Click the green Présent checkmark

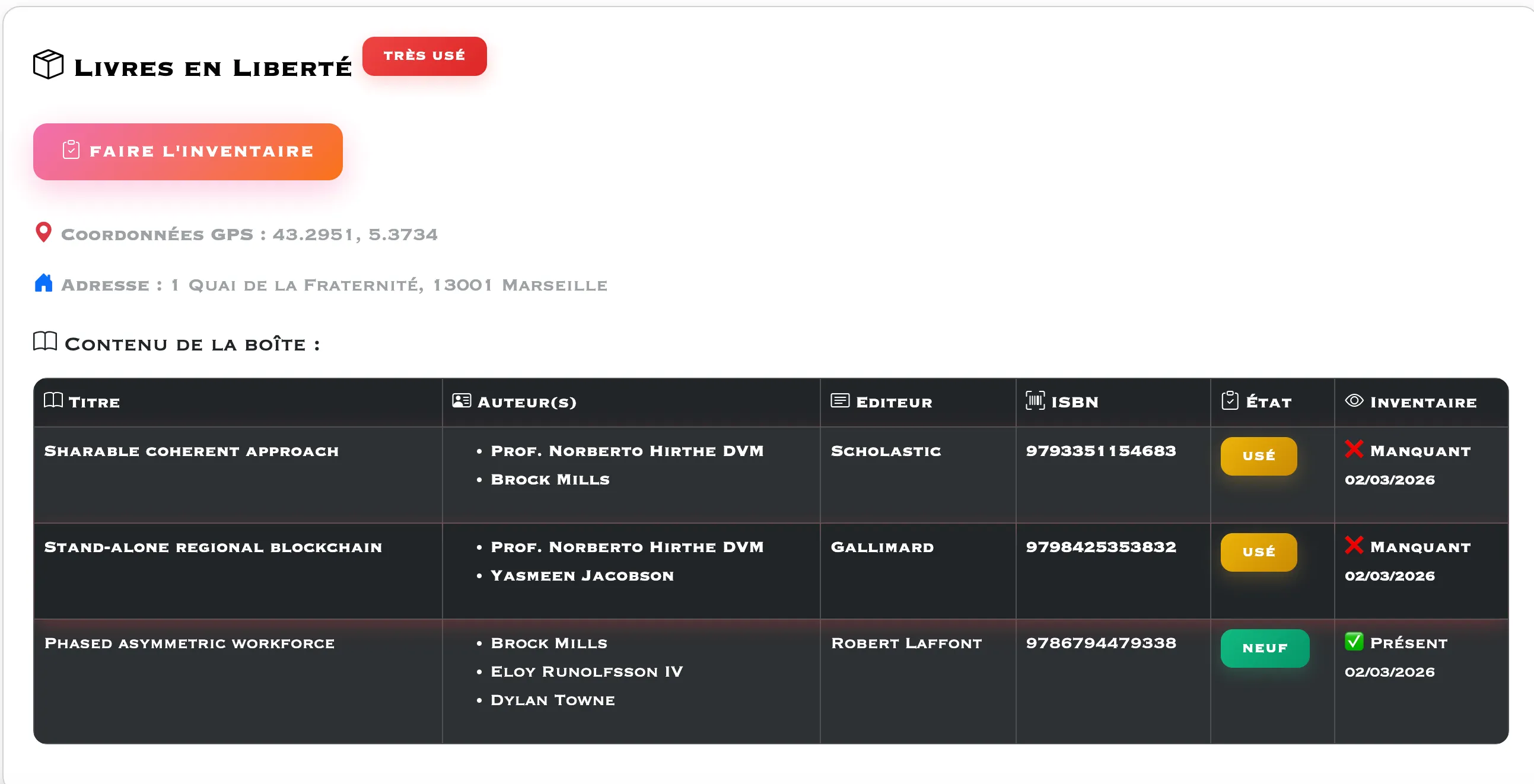click(x=1354, y=641)
